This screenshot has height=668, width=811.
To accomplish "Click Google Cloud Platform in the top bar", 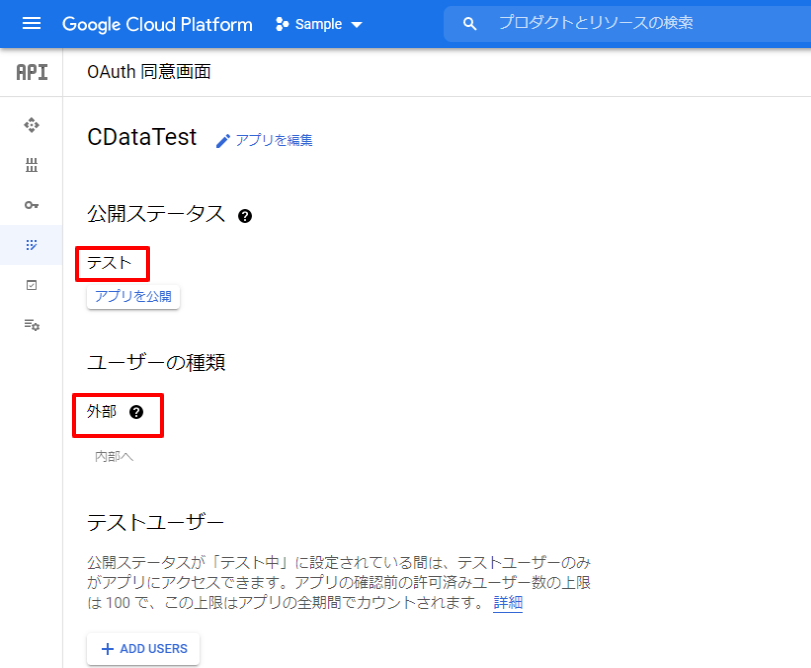I will tap(157, 23).
